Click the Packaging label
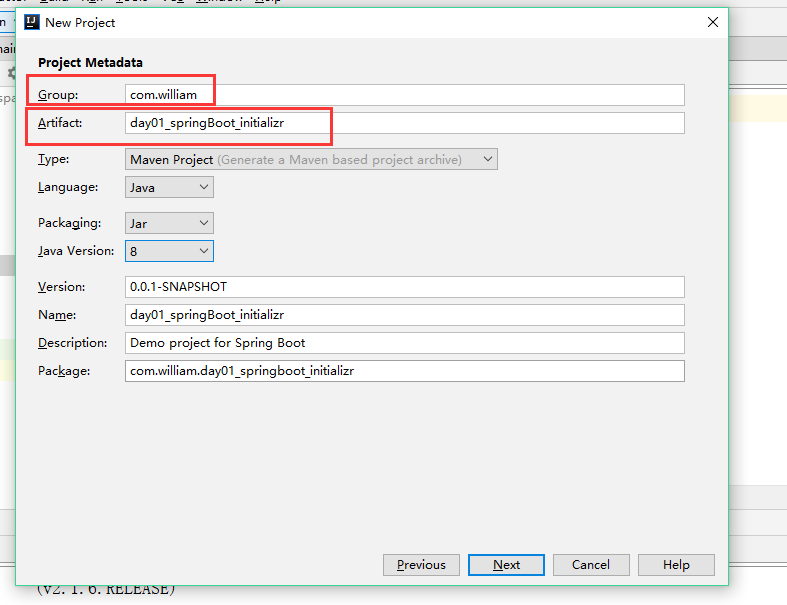787x605 pixels. [69, 223]
